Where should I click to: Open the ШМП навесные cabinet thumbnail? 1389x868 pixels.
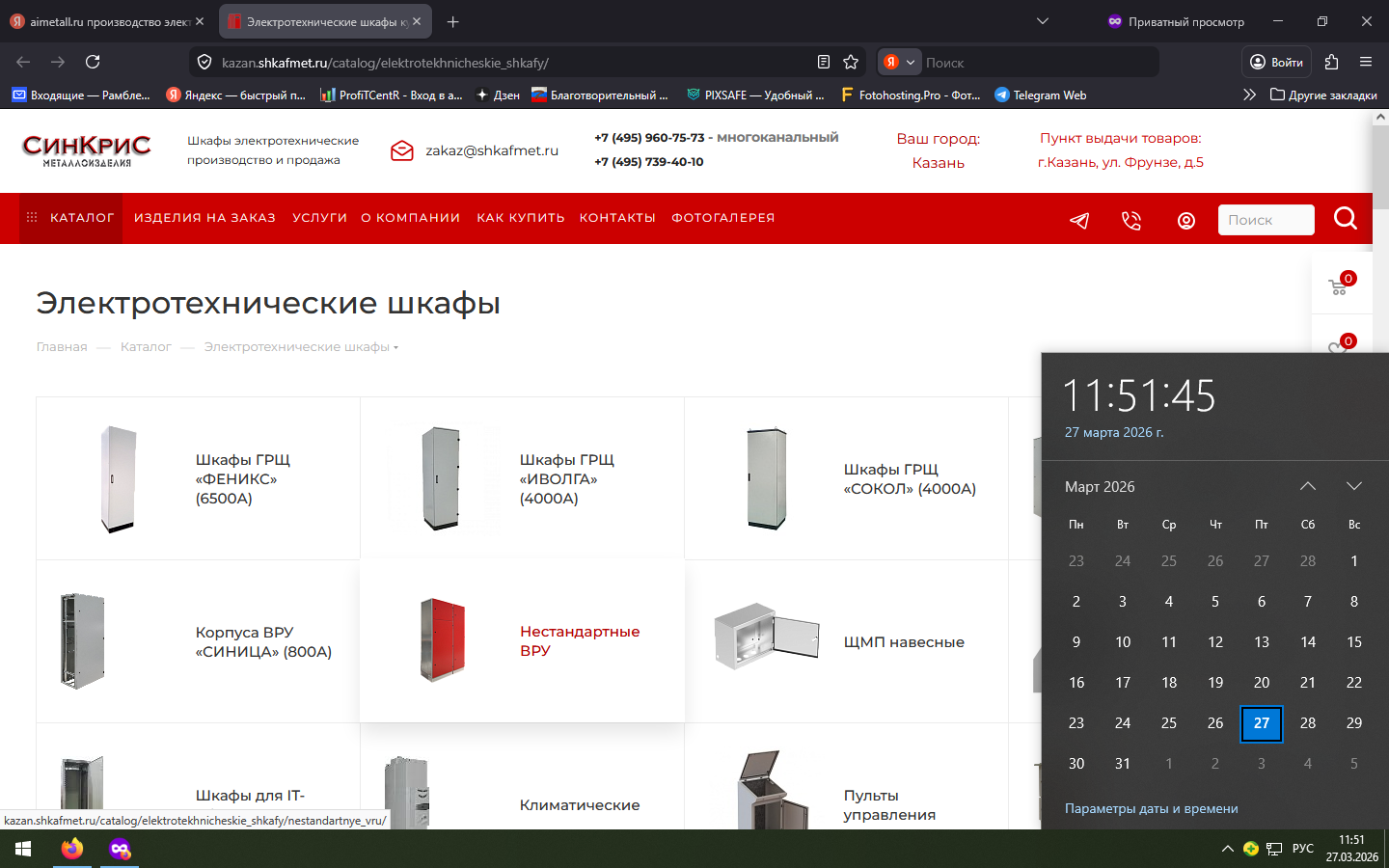pos(766,637)
